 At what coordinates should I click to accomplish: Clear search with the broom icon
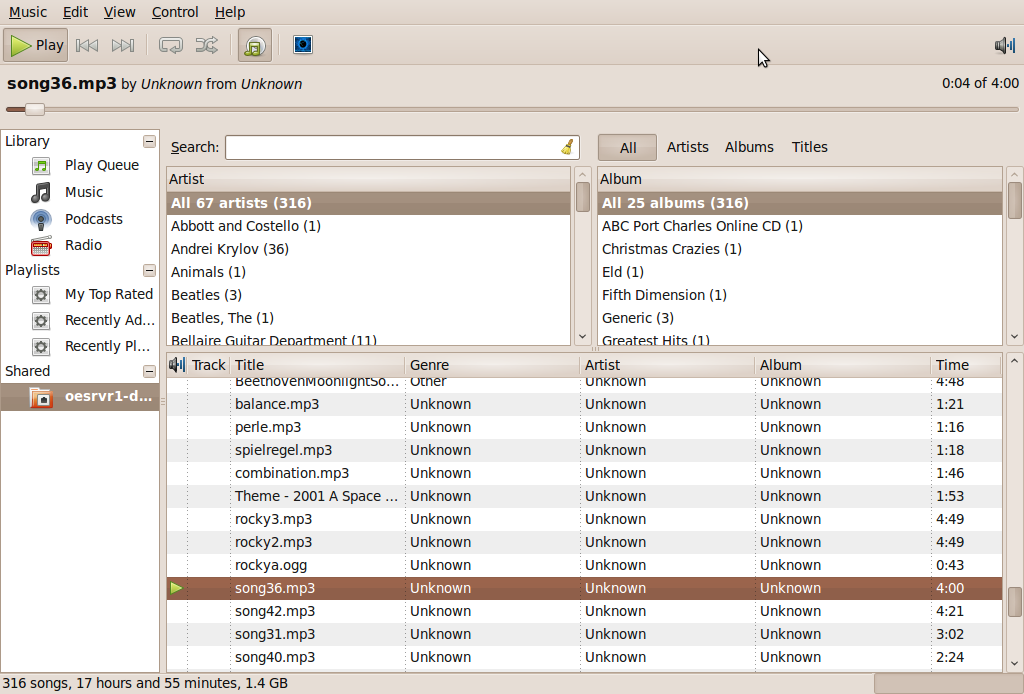[x=568, y=148]
